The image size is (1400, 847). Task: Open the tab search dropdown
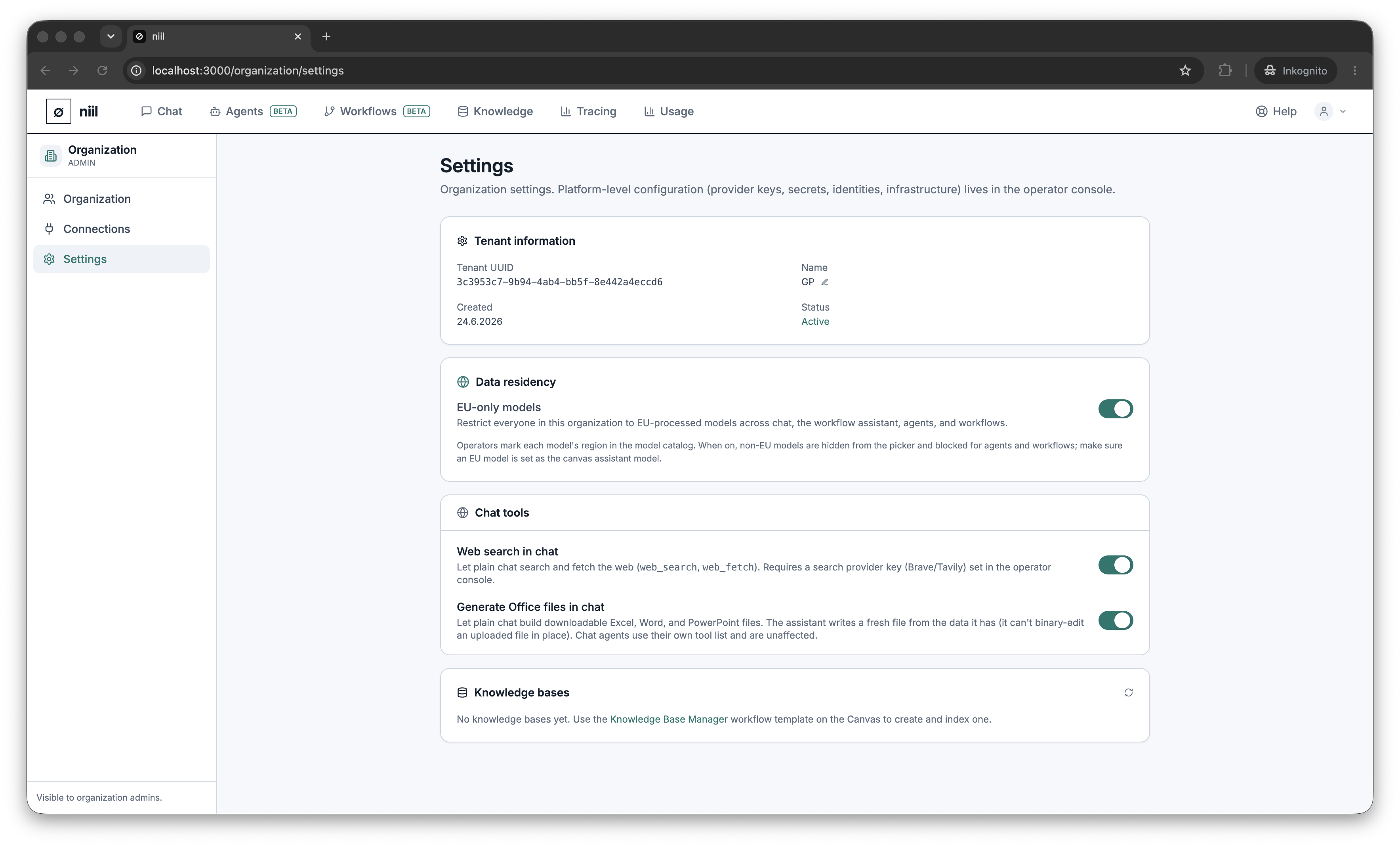(x=111, y=36)
